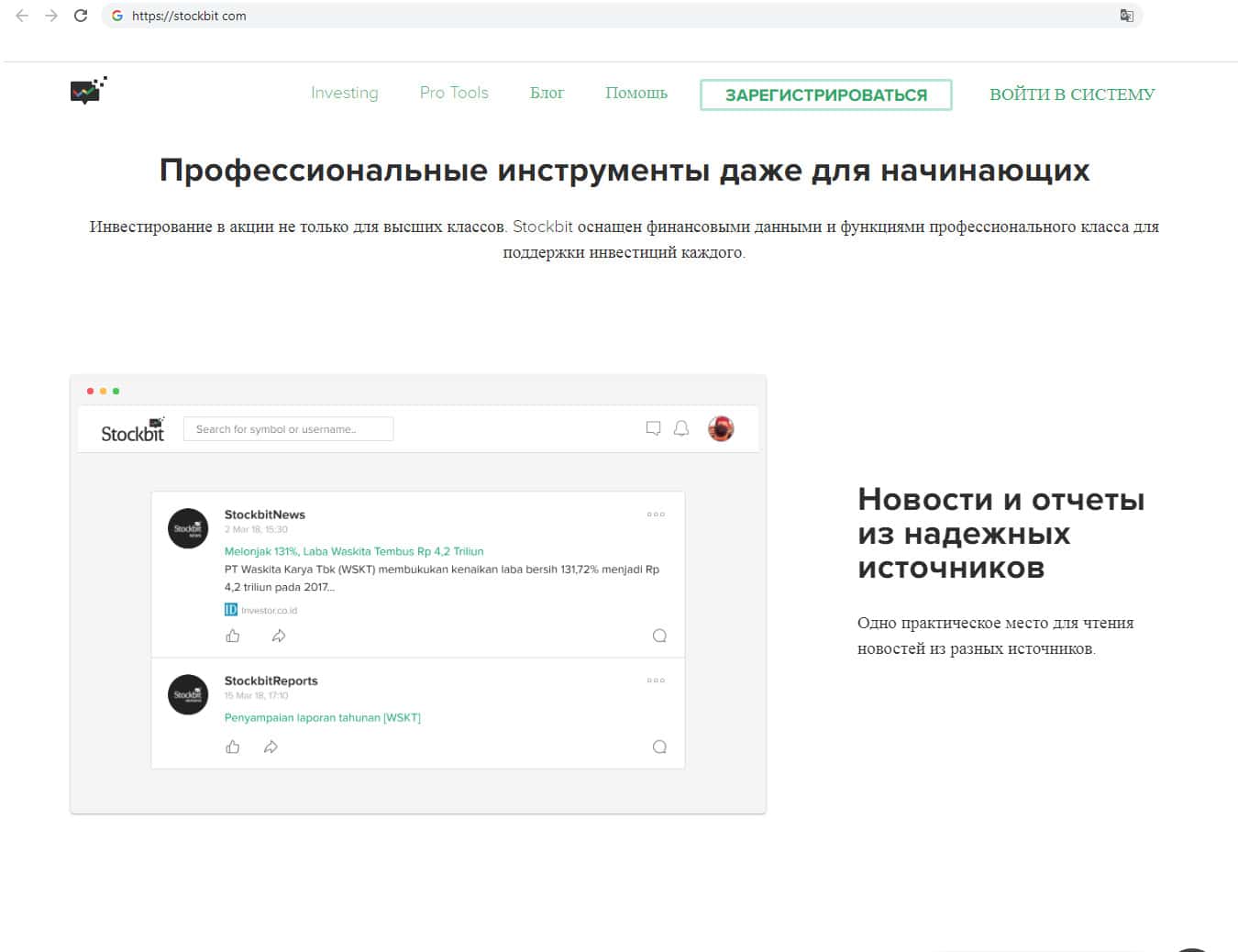Open the Pro Tools menu item
Image resolution: width=1238 pixels, height=952 pixels.
[454, 93]
